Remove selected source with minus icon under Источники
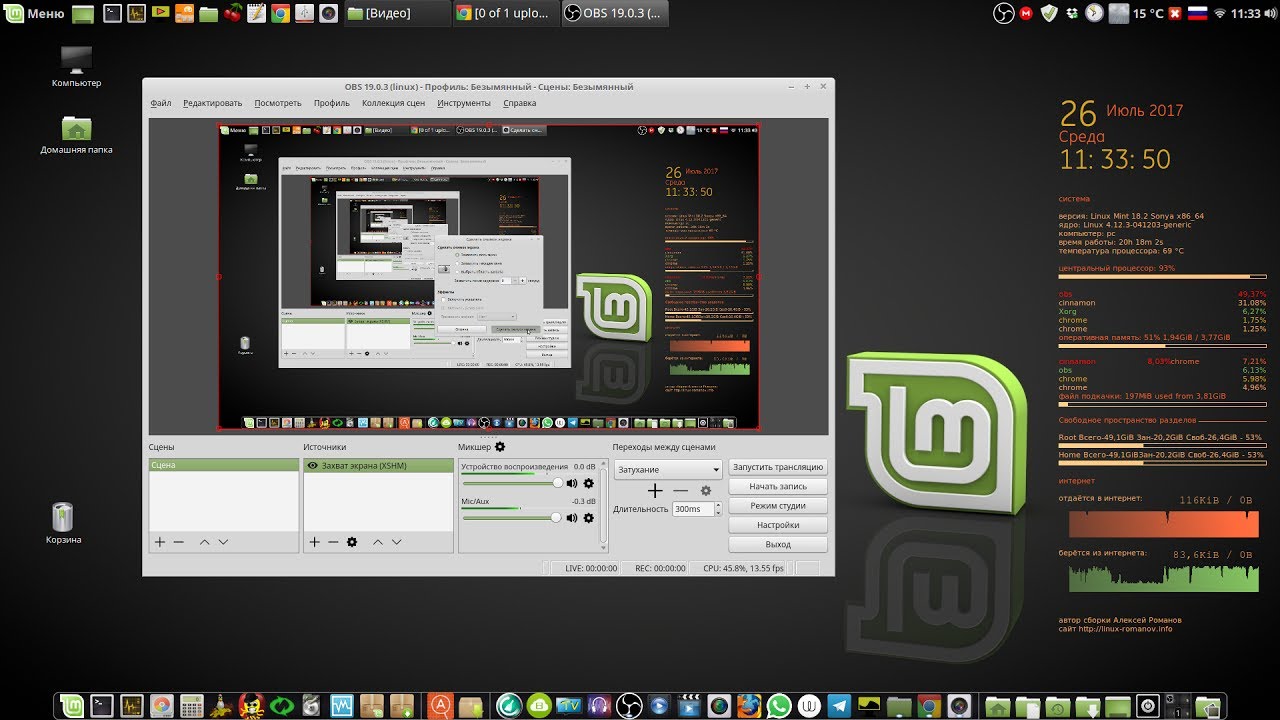 333,541
